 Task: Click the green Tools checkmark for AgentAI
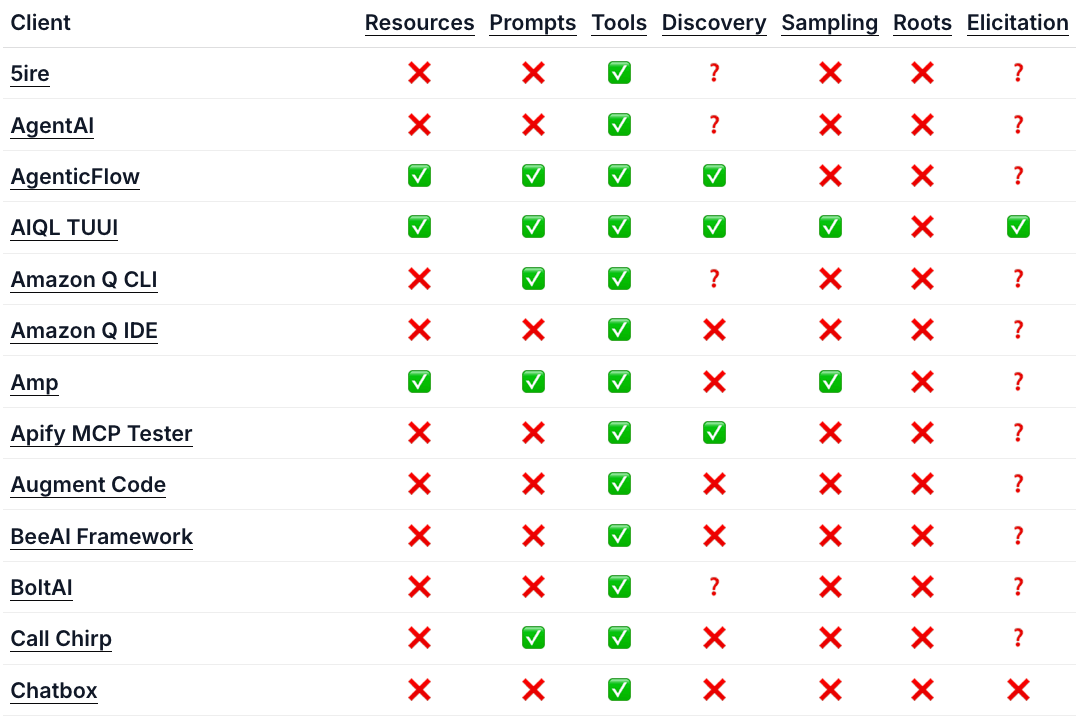tap(619, 125)
